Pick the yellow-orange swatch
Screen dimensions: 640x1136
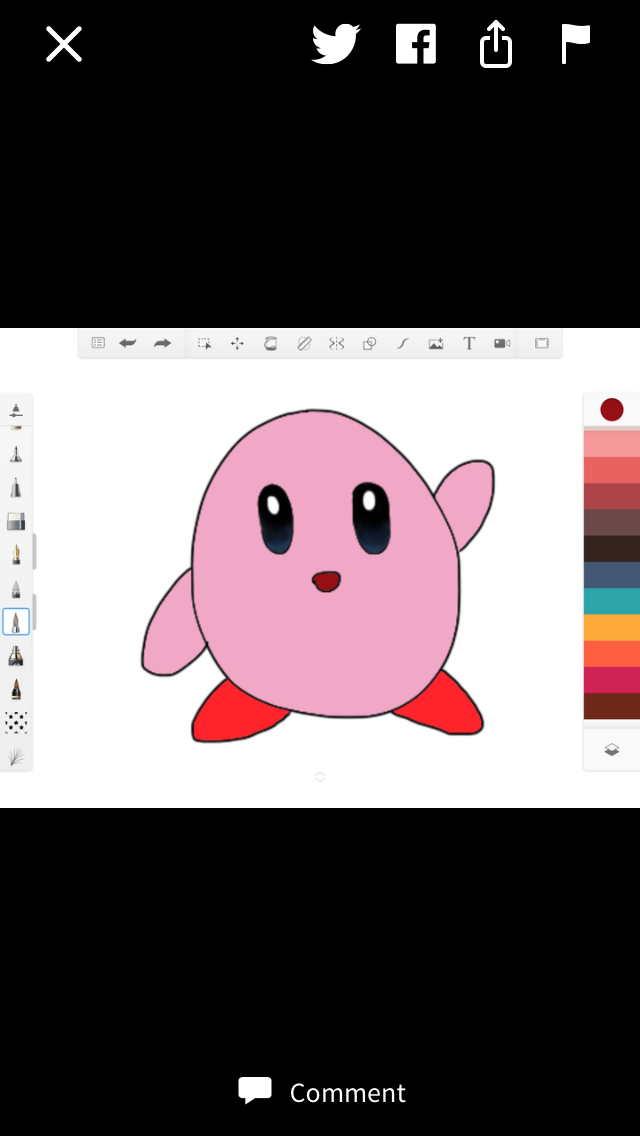tap(612, 627)
